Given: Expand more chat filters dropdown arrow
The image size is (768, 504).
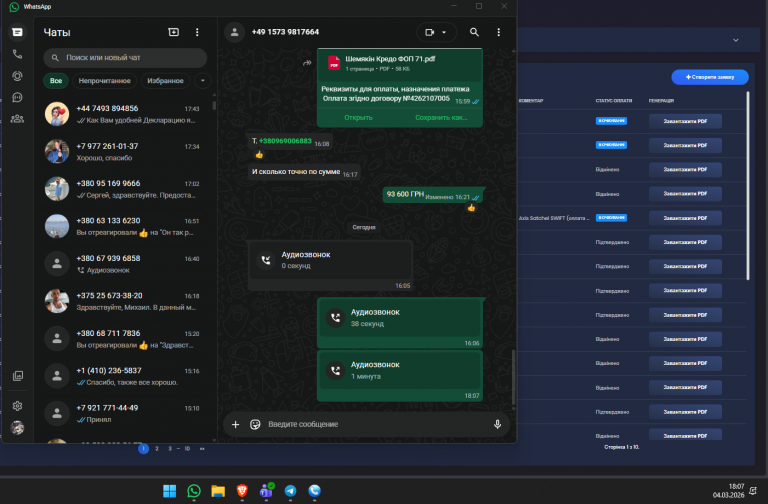Looking at the screenshot, I should [x=202, y=81].
